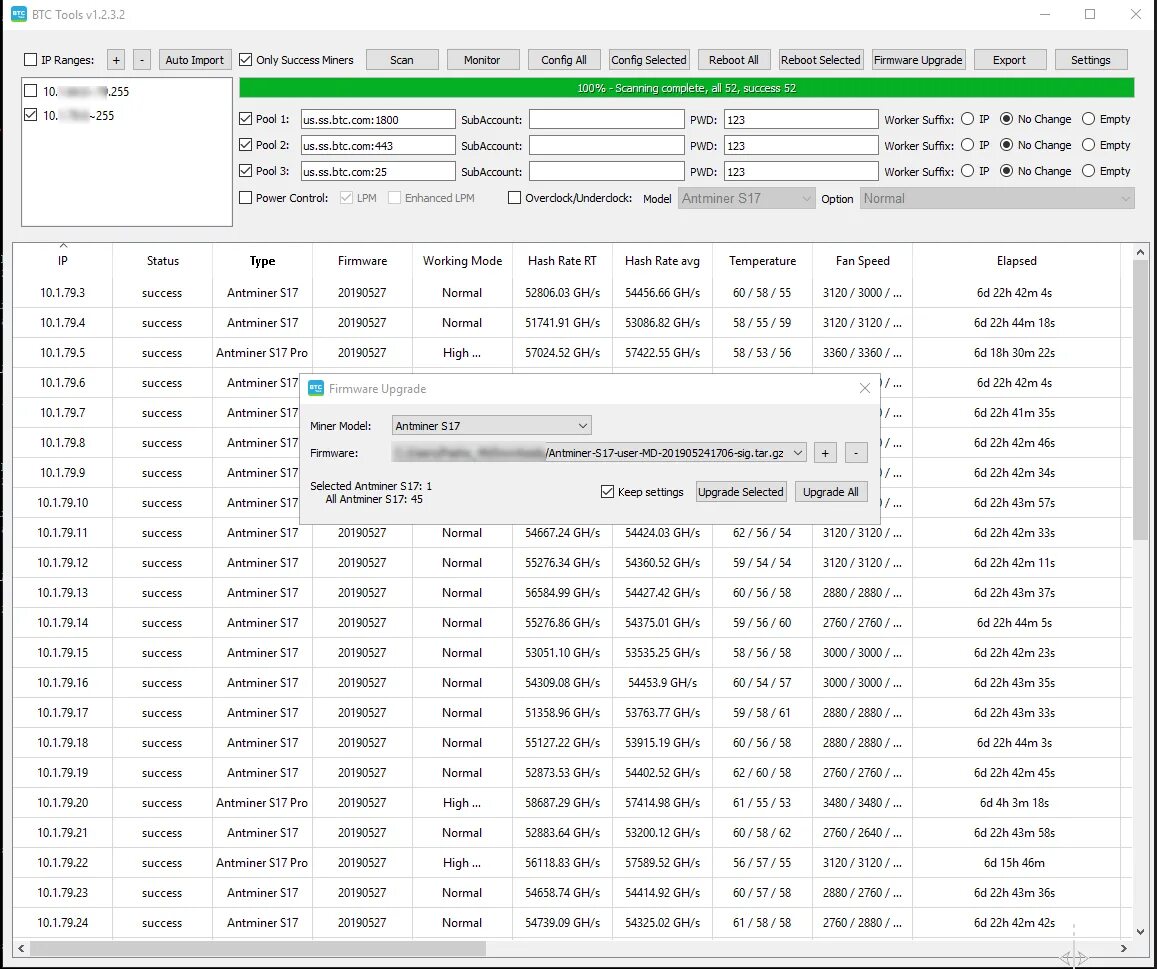Click the Config All button
Screen dimensions: 1157x969
[x=564, y=60]
